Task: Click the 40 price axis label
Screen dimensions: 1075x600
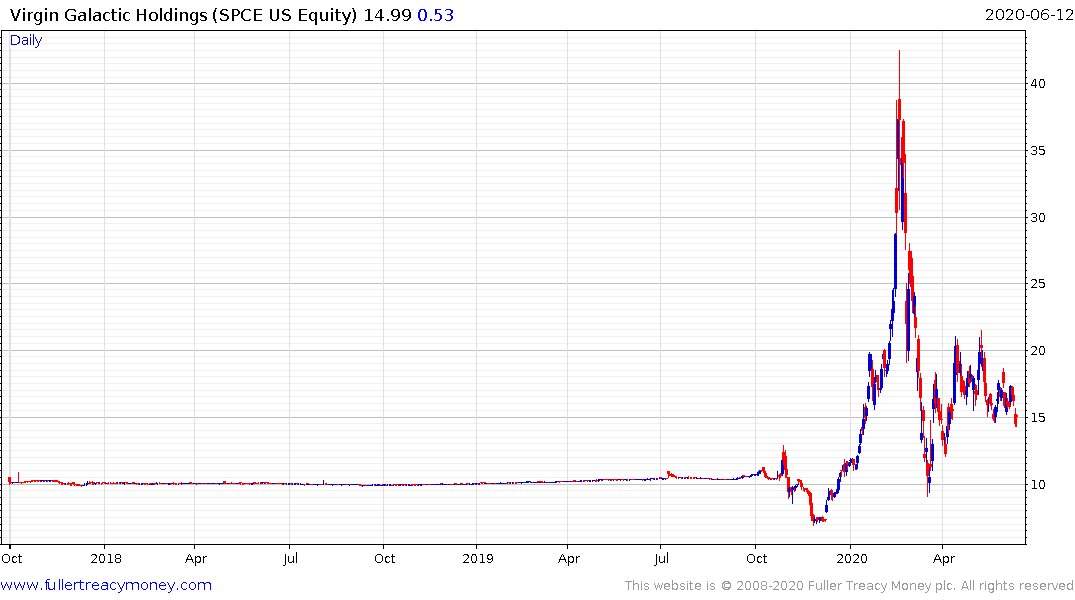Action: [1038, 84]
